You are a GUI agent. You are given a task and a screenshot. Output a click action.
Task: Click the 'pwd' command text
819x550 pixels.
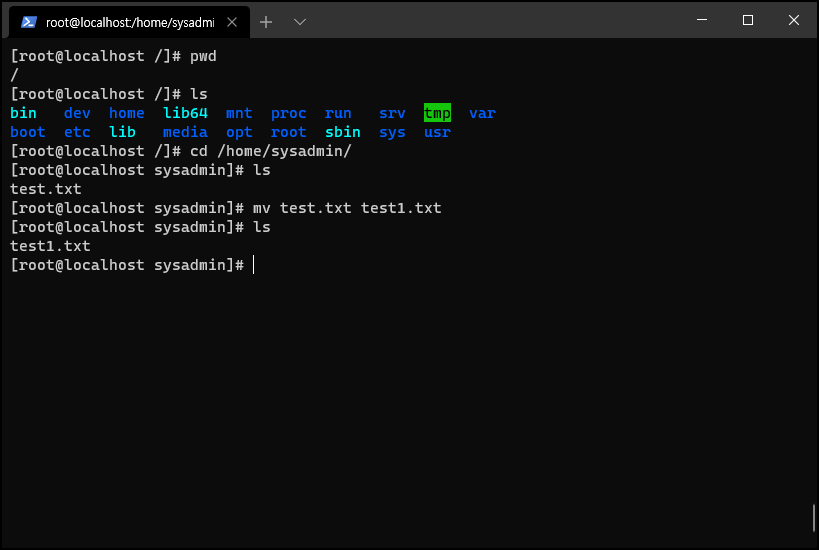click(203, 56)
